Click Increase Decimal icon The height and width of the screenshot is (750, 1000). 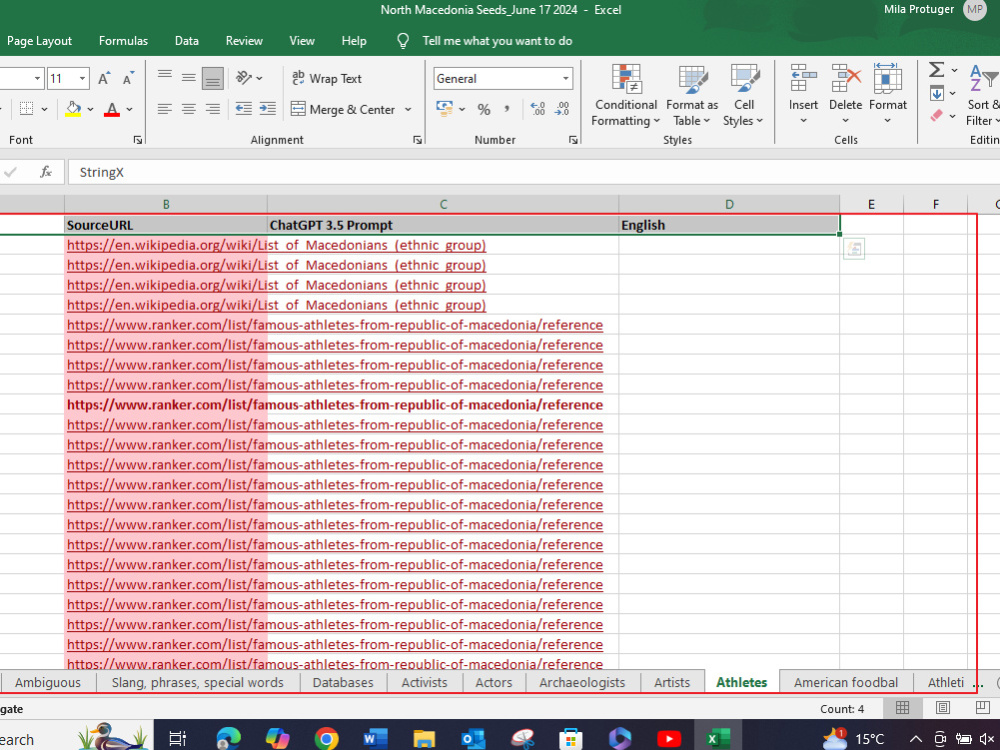538,109
